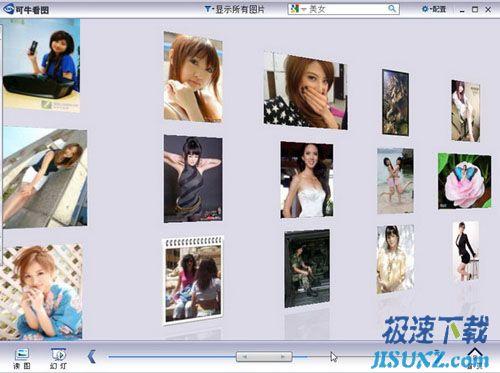Open pink flower with blue butterfly thumbnail

464,181
